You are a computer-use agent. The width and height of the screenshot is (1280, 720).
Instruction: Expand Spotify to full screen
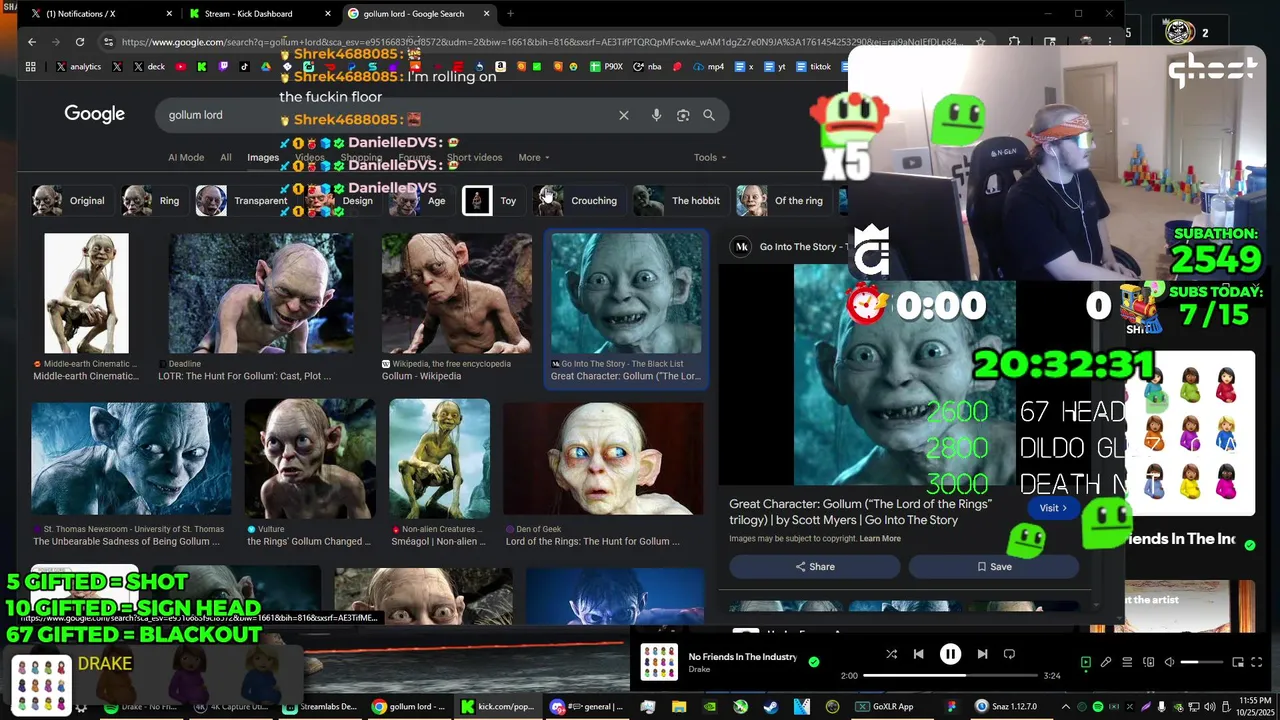click(x=1257, y=662)
